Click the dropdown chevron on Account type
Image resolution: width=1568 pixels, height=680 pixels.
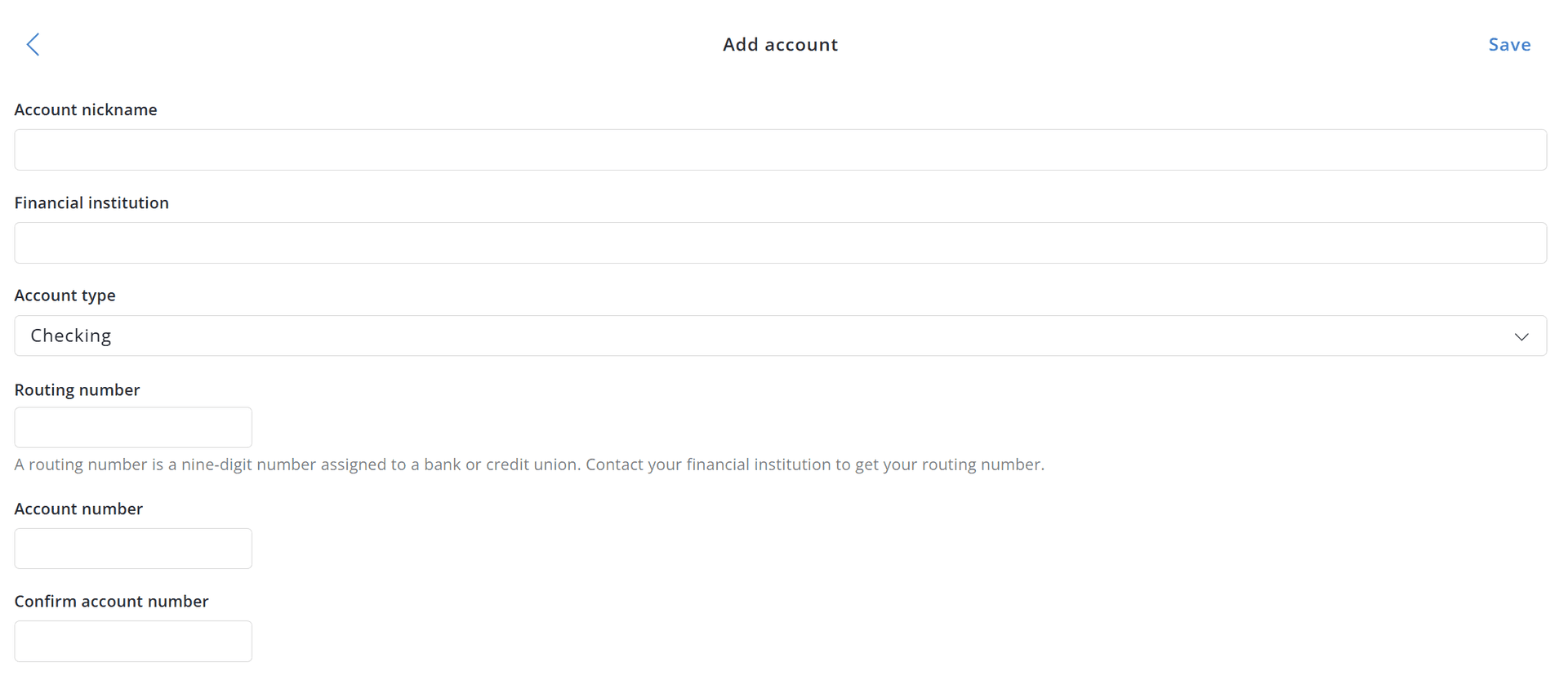1521,336
